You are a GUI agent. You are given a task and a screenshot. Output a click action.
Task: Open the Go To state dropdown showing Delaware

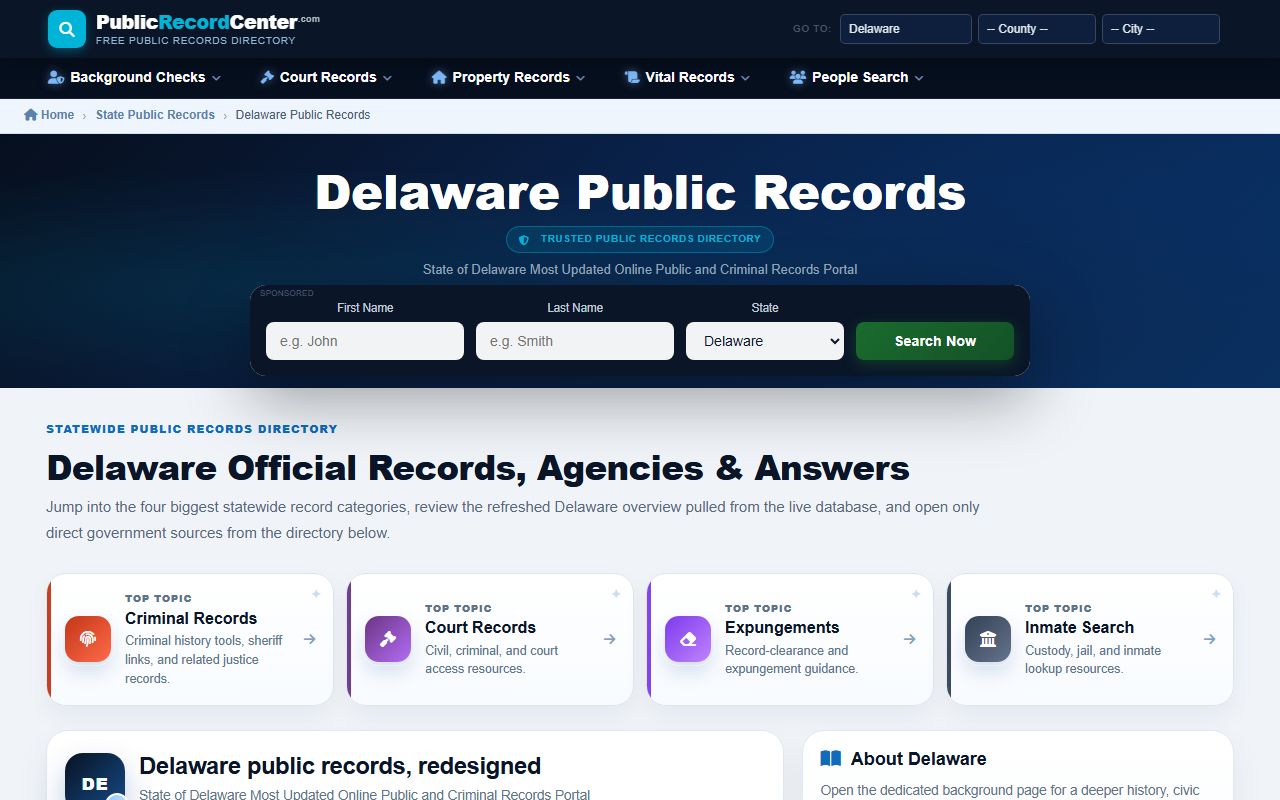pyautogui.click(x=906, y=29)
